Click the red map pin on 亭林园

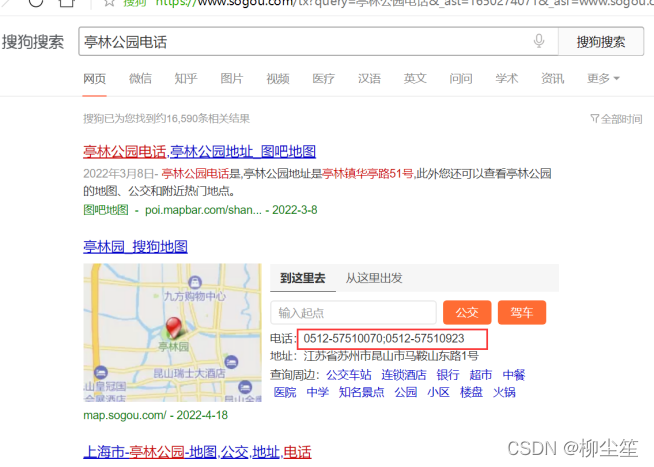click(x=174, y=328)
